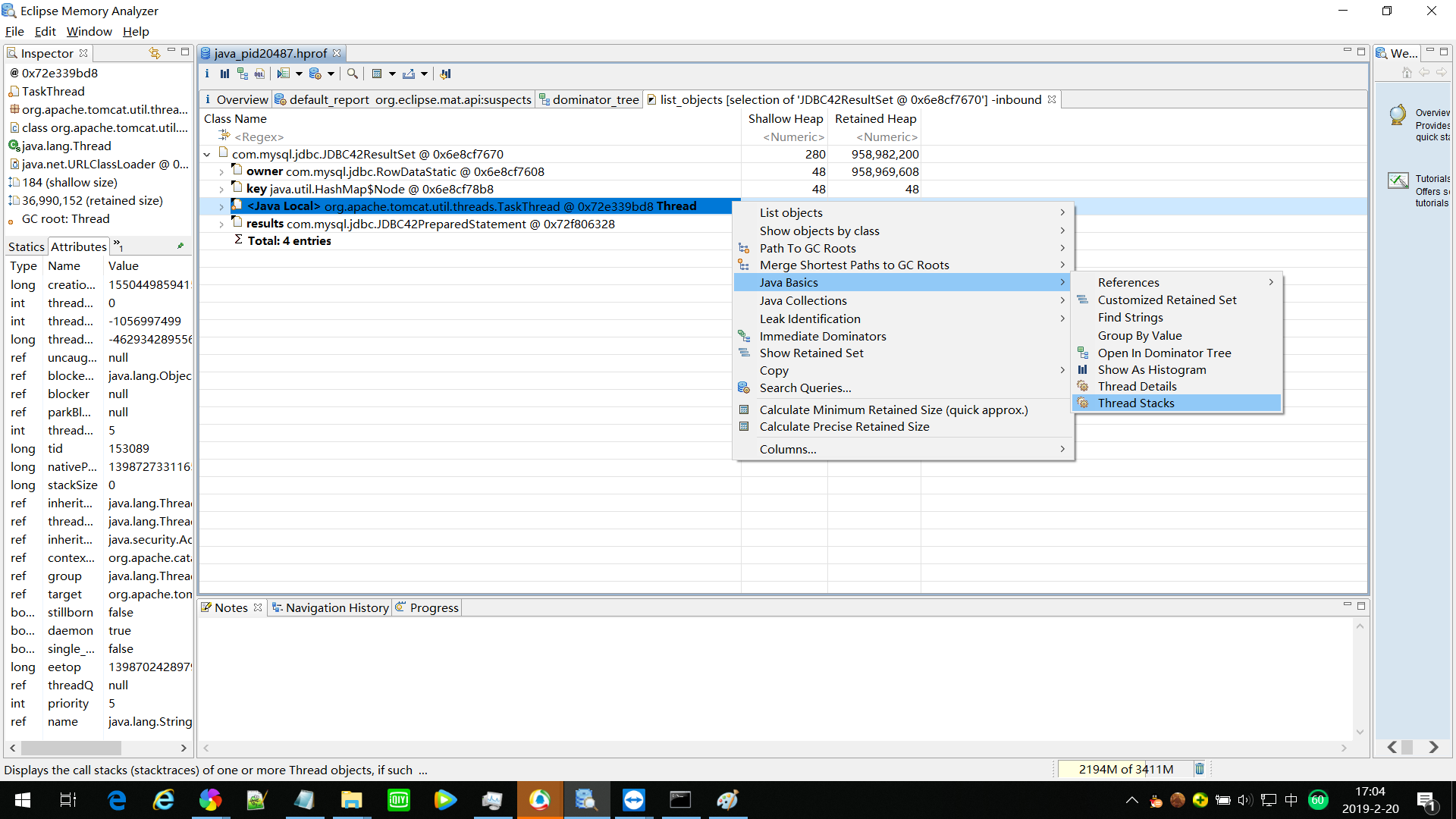
Task: Open the histogram toolbar icon
Action: click(224, 74)
